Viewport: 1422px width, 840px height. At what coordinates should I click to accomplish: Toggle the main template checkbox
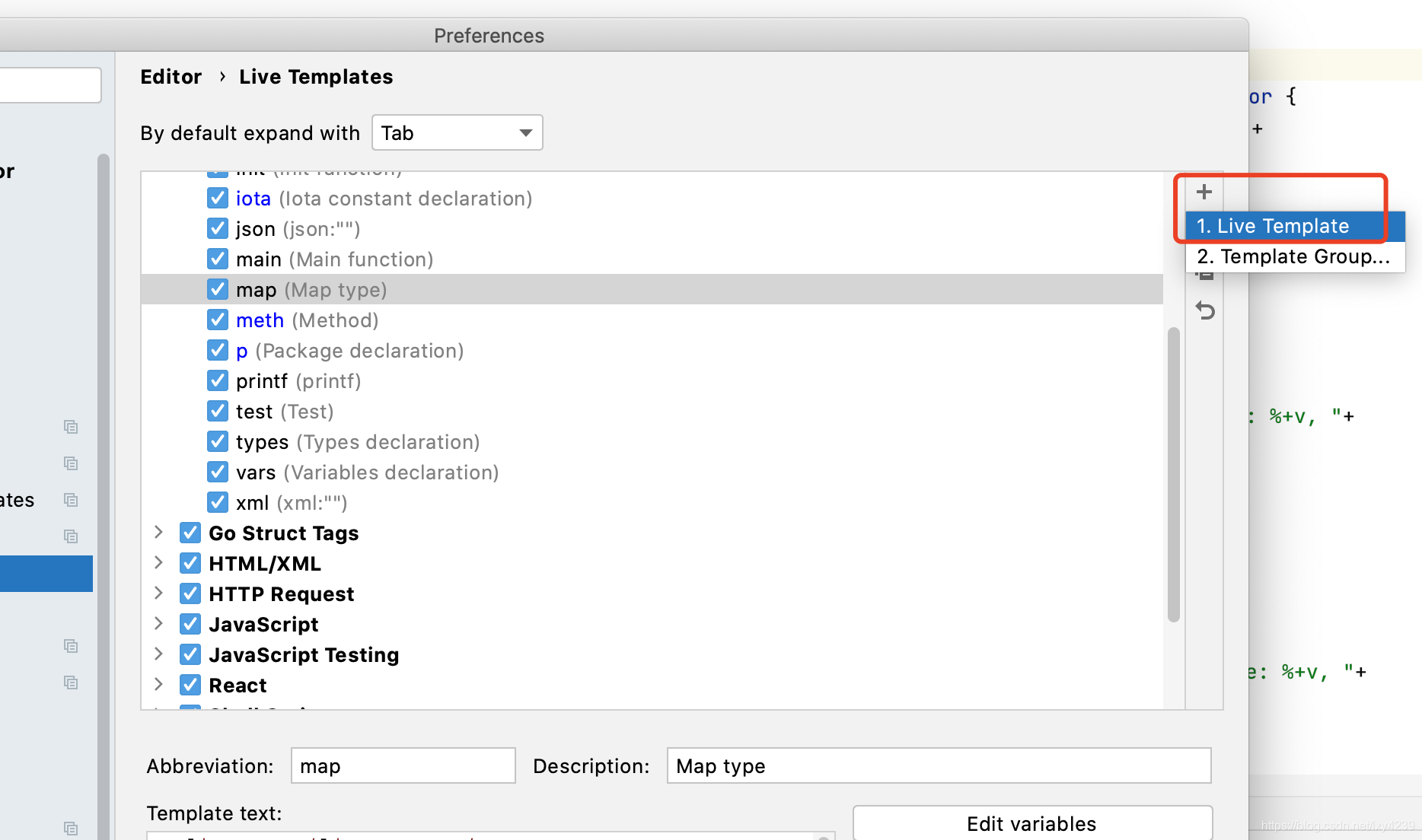pyautogui.click(x=218, y=259)
